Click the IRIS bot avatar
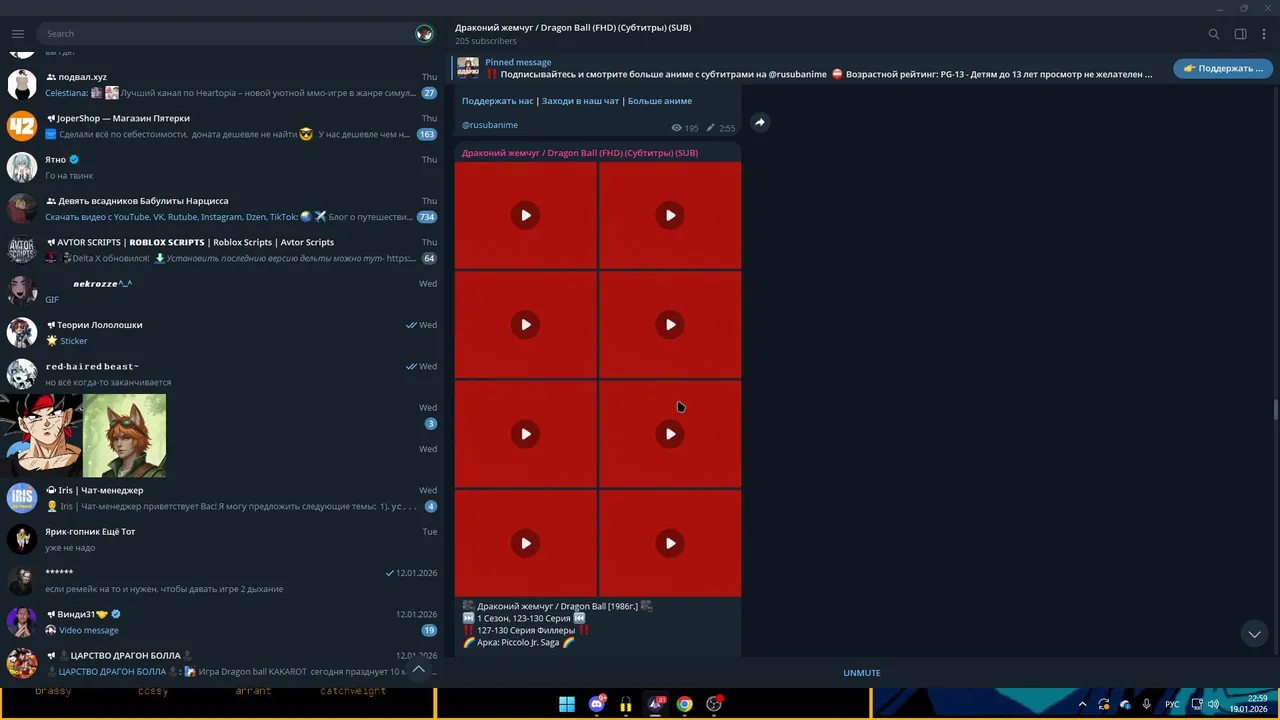The width and height of the screenshot is (1280, 720). [x=22, y=498]
